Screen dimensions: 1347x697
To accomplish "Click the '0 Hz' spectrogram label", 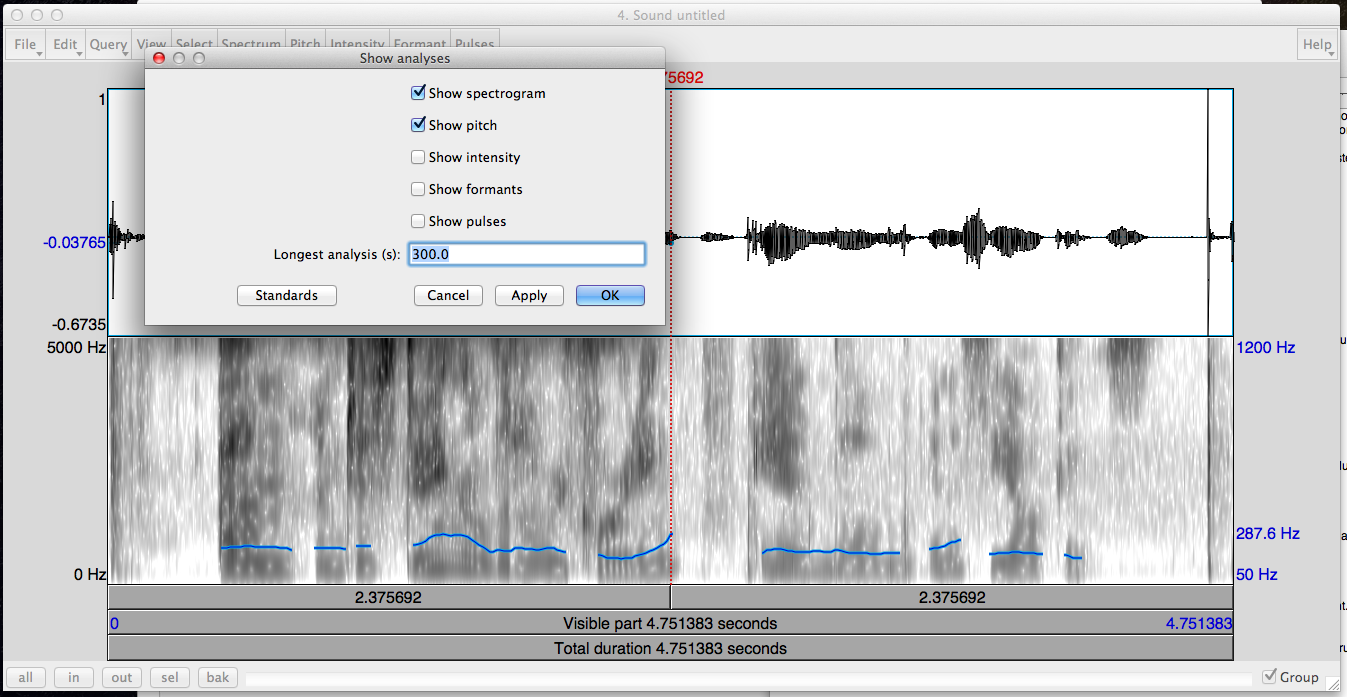I will (x=89, y=575).
